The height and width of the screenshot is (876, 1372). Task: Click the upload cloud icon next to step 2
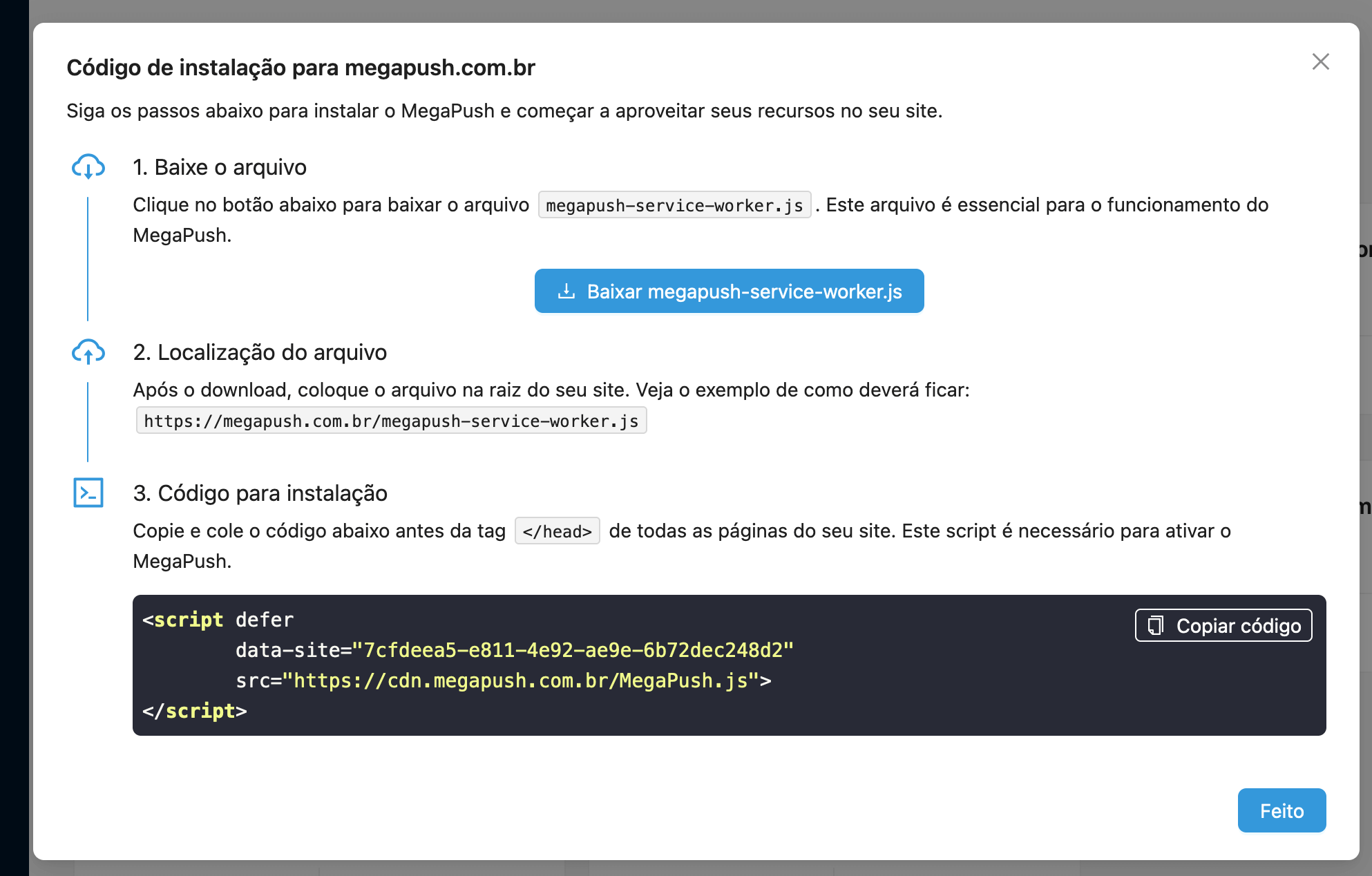click(x=88, y=352)
